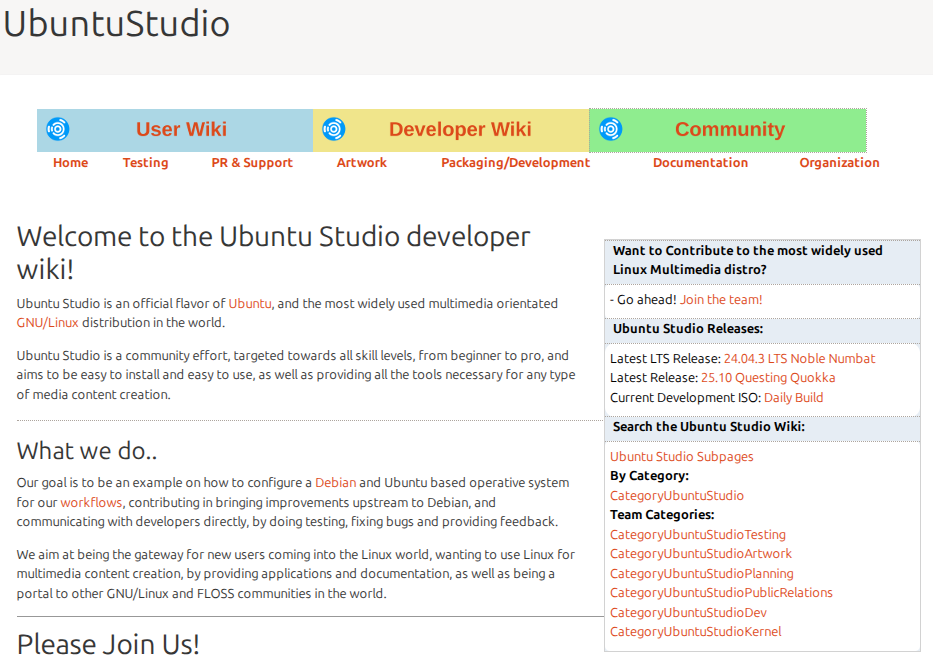933x666 pixels.
Task: Open the Developer Wiki section
Action: click(460, 129)
